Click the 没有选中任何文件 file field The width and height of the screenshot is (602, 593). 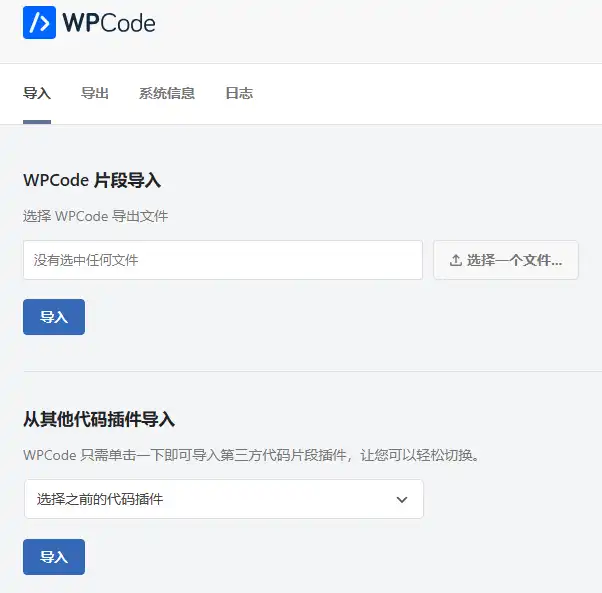[223, 260]
